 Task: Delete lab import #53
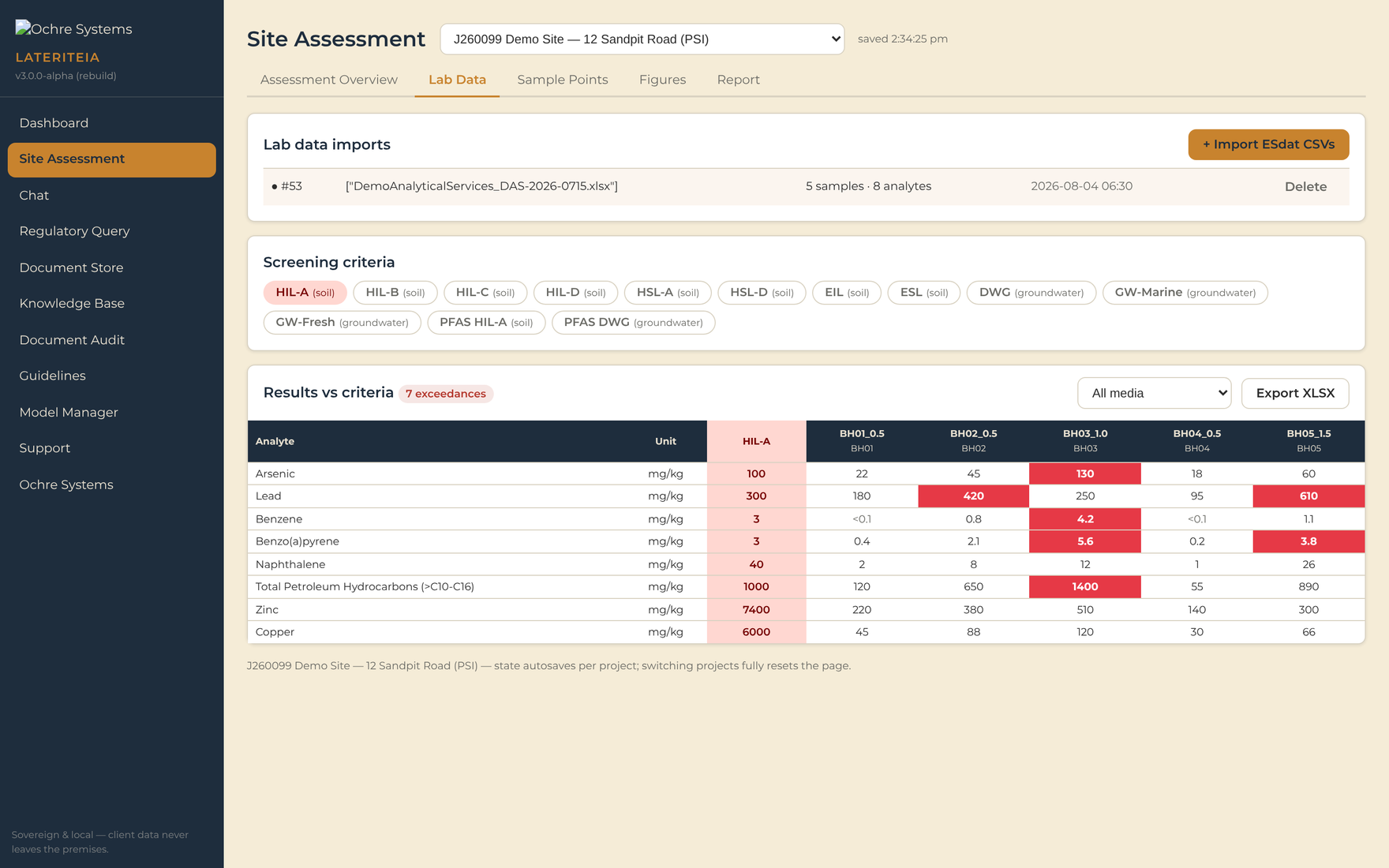point(1305,187)
